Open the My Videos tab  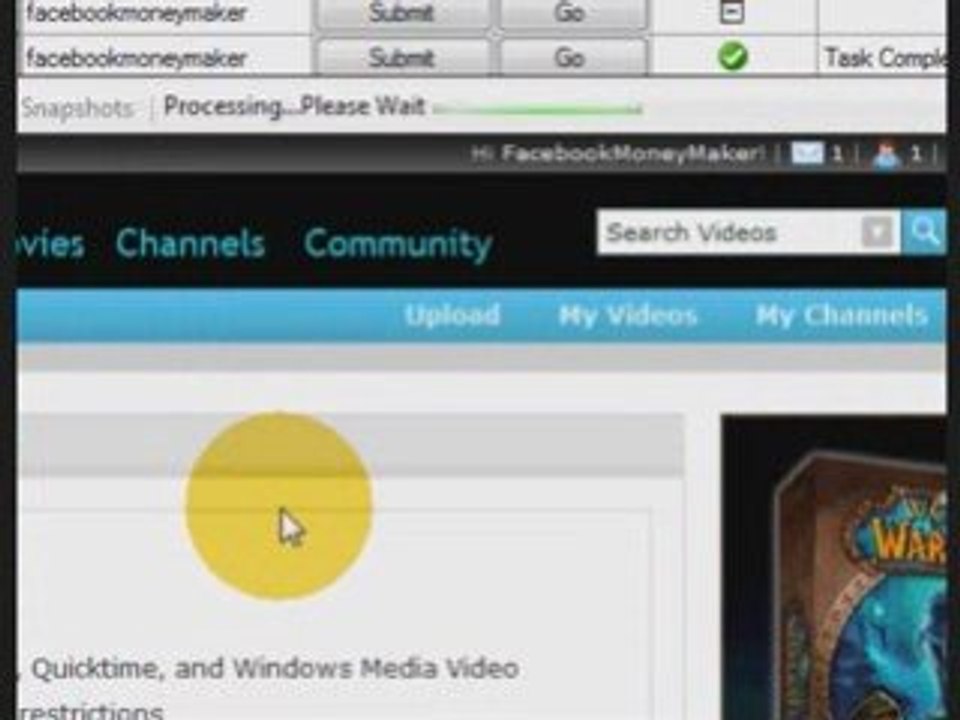(x=628, y=316)
